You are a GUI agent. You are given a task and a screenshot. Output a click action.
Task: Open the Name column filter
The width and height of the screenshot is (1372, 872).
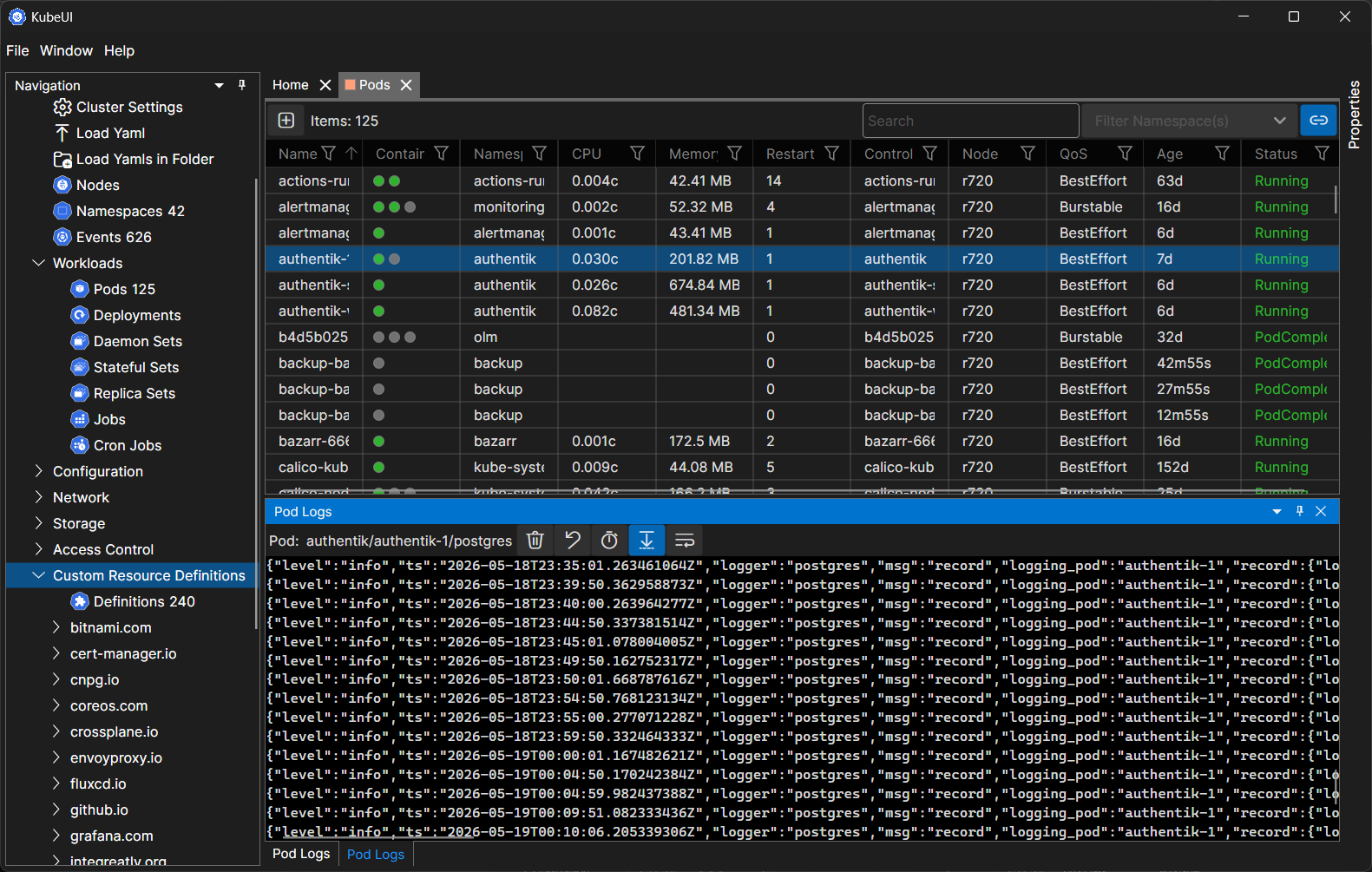pyautogui.click(x=328, y=154)
